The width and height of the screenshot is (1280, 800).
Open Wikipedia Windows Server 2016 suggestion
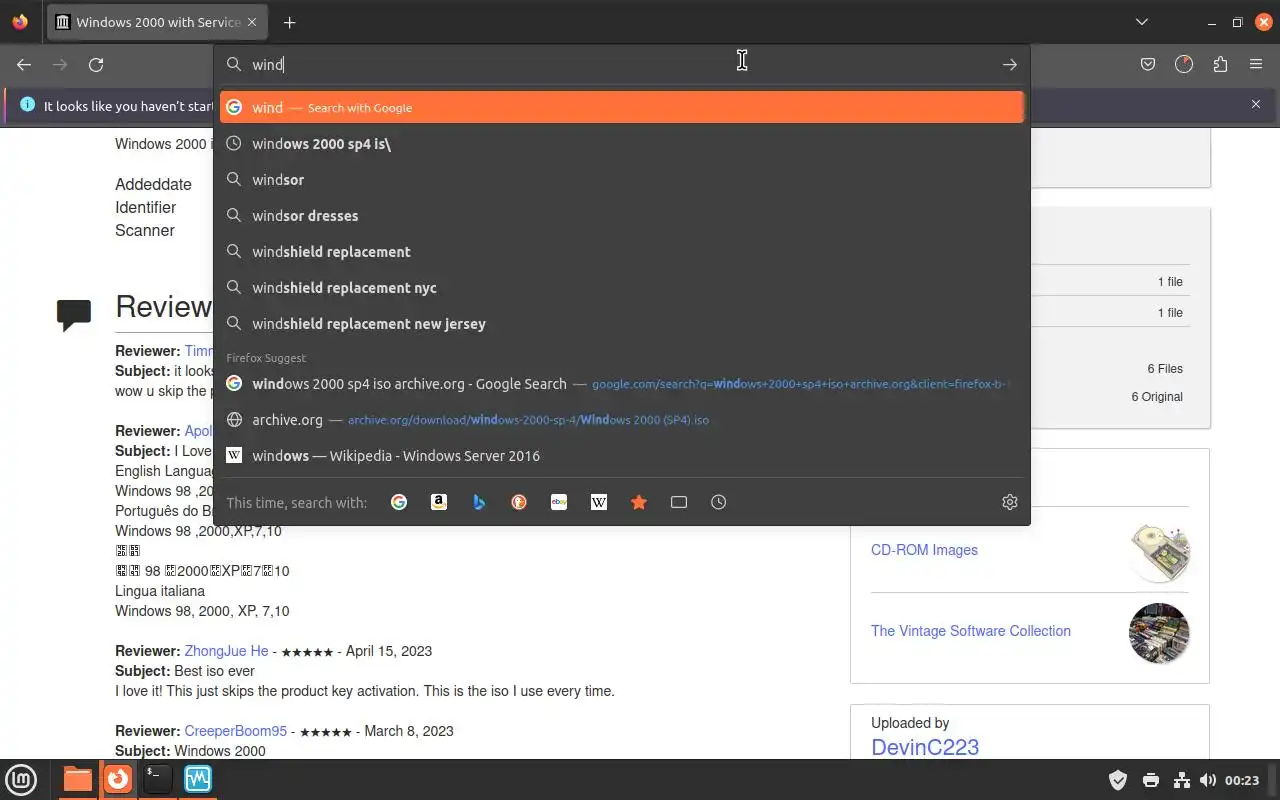pyautogui.click(x=622, y=455)
